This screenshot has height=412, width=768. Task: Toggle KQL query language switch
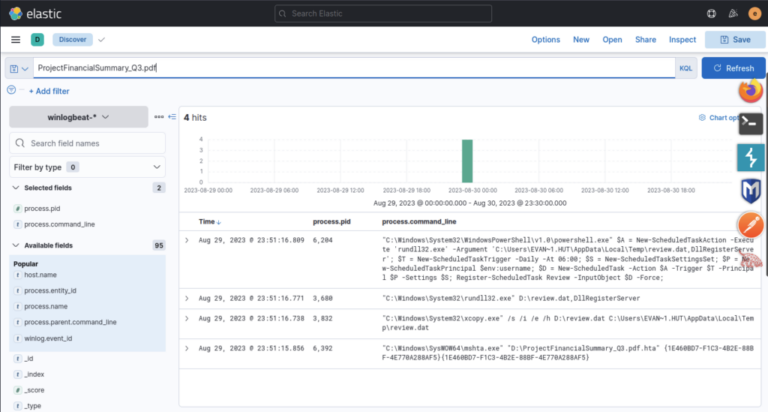(686, 68)
